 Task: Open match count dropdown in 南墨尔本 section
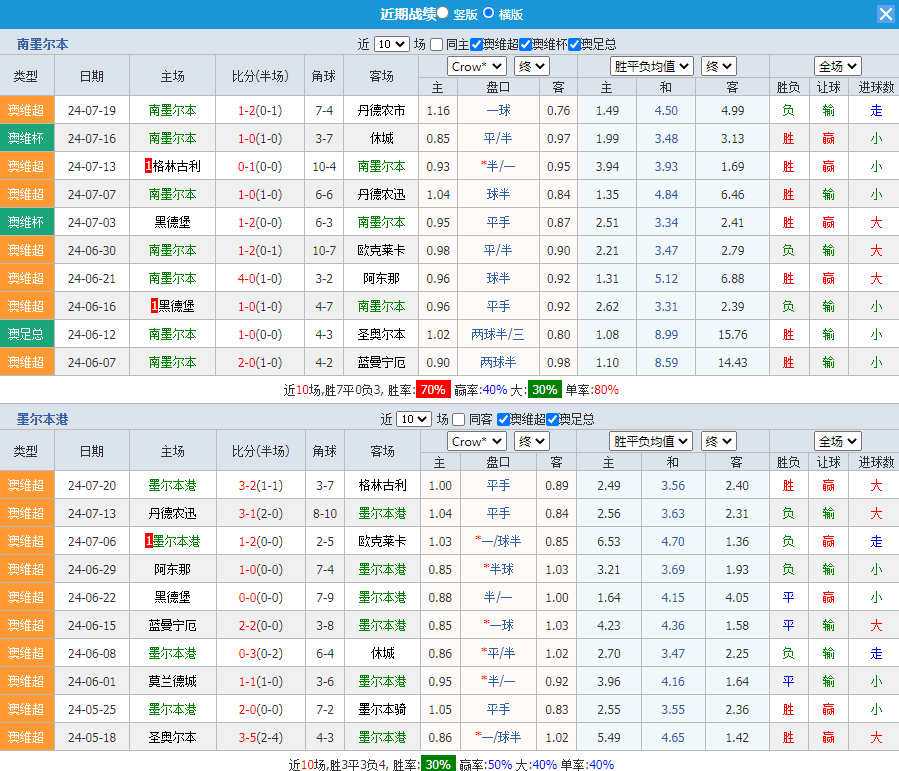tap(391, 44)
